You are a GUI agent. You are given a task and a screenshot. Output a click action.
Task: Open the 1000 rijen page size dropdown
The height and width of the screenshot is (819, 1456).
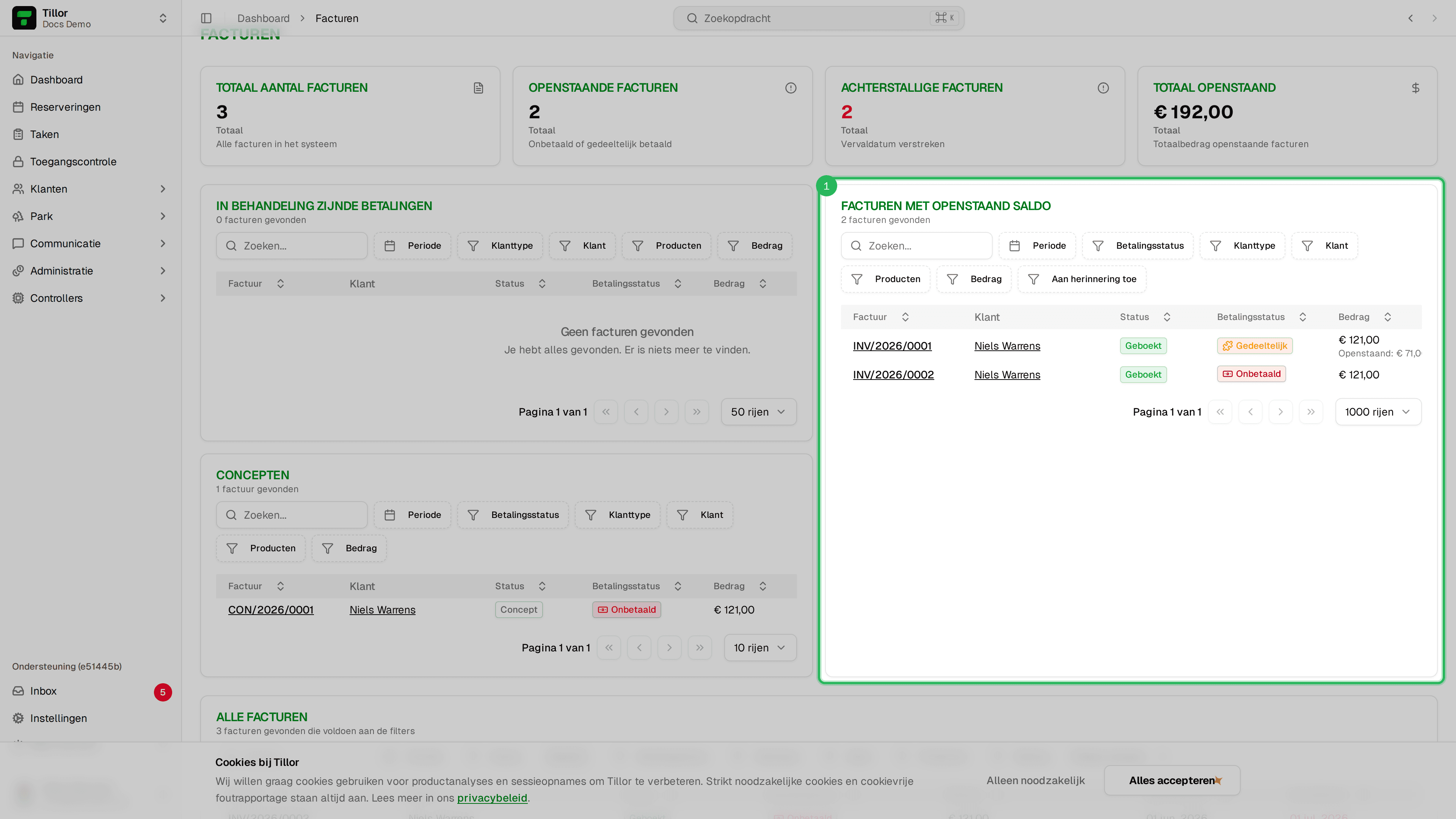1378,412
